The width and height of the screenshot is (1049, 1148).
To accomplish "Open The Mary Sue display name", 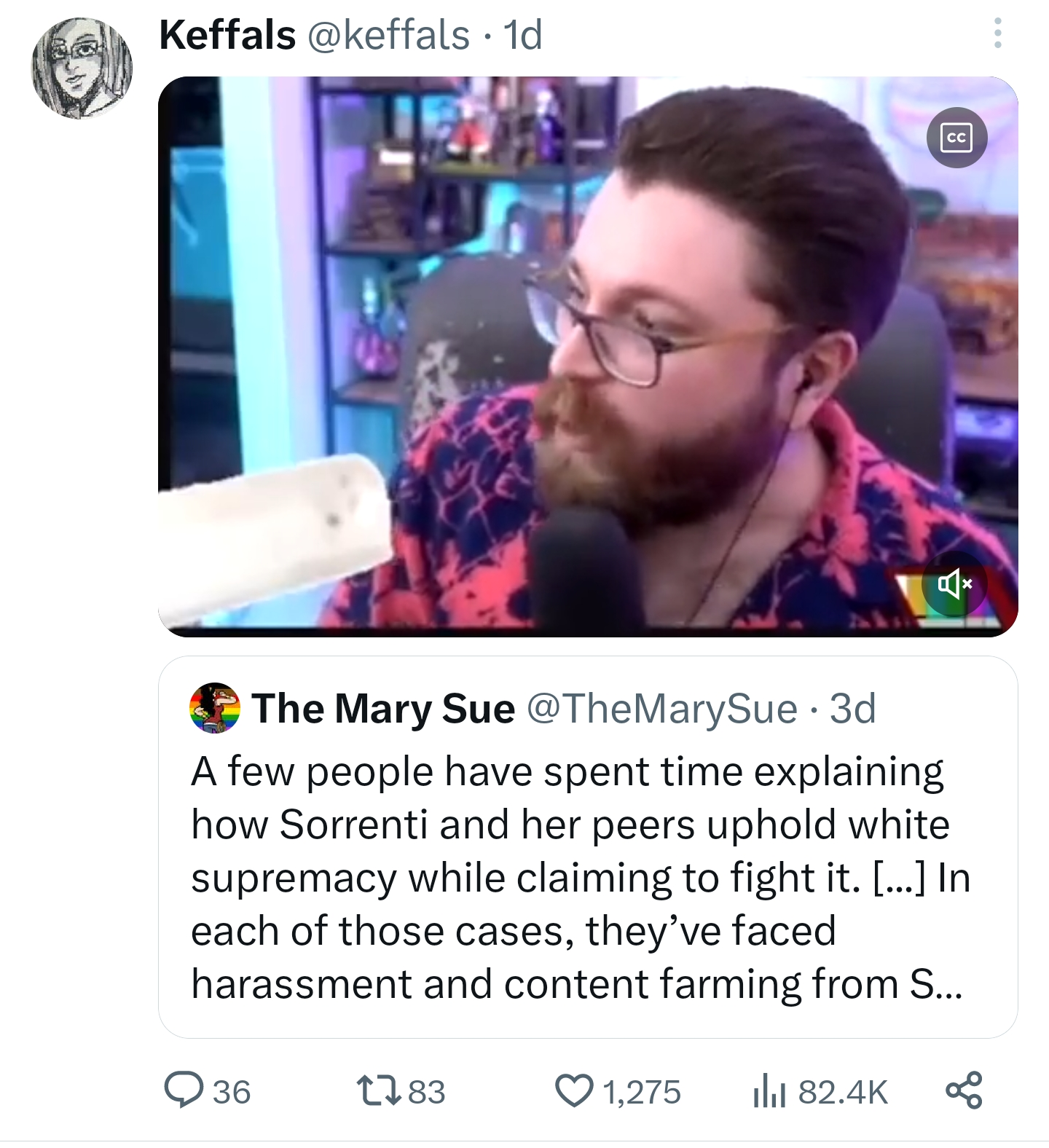I will [383, 708].
